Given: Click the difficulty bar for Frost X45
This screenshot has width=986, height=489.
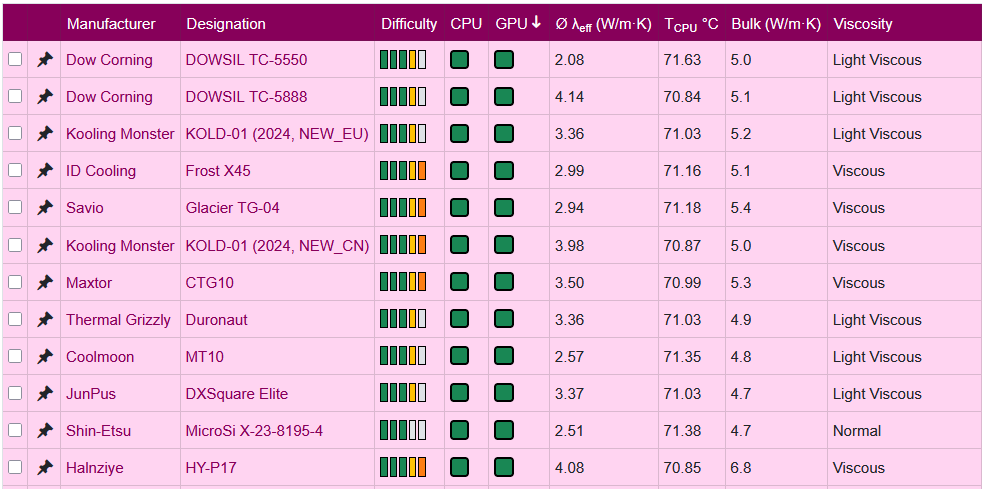Looking at the screenshot, I should (x=403, y=171).
